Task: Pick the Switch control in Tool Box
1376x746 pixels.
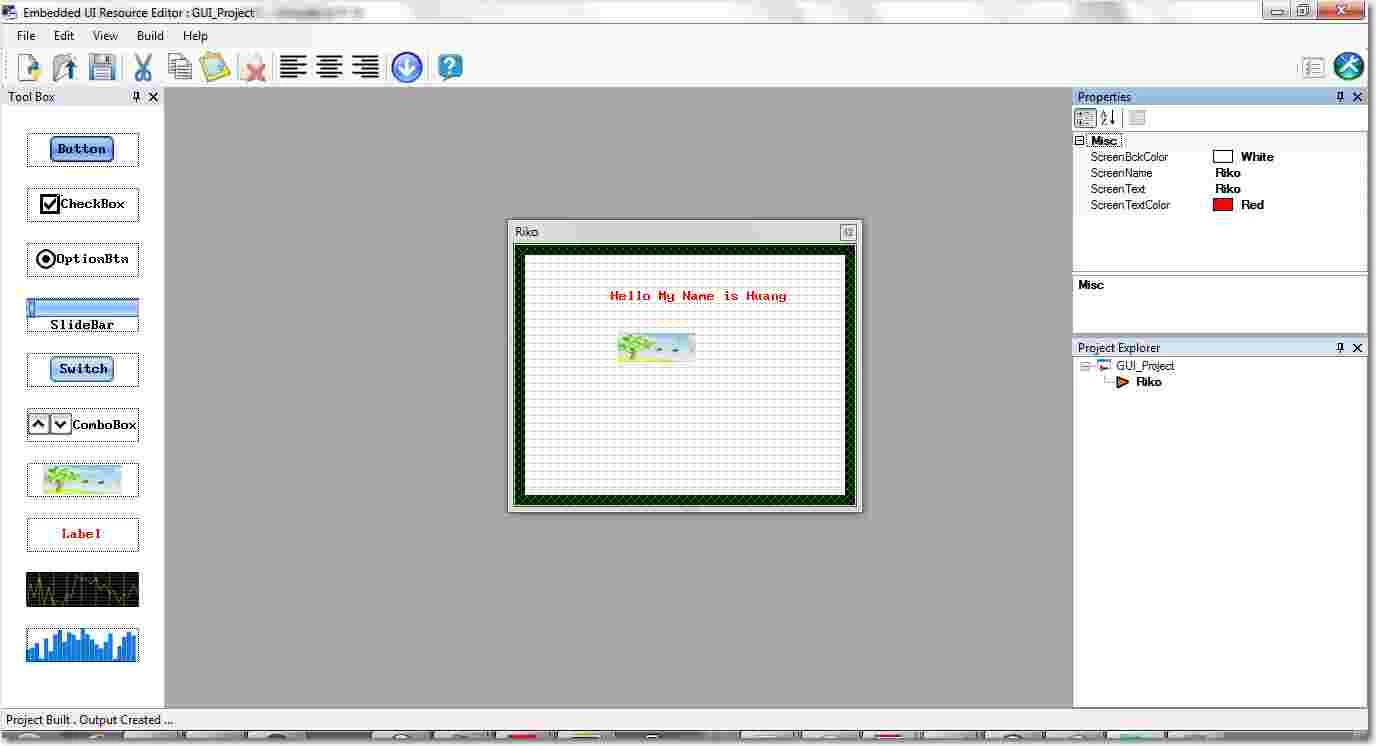Action: (82, 369)
